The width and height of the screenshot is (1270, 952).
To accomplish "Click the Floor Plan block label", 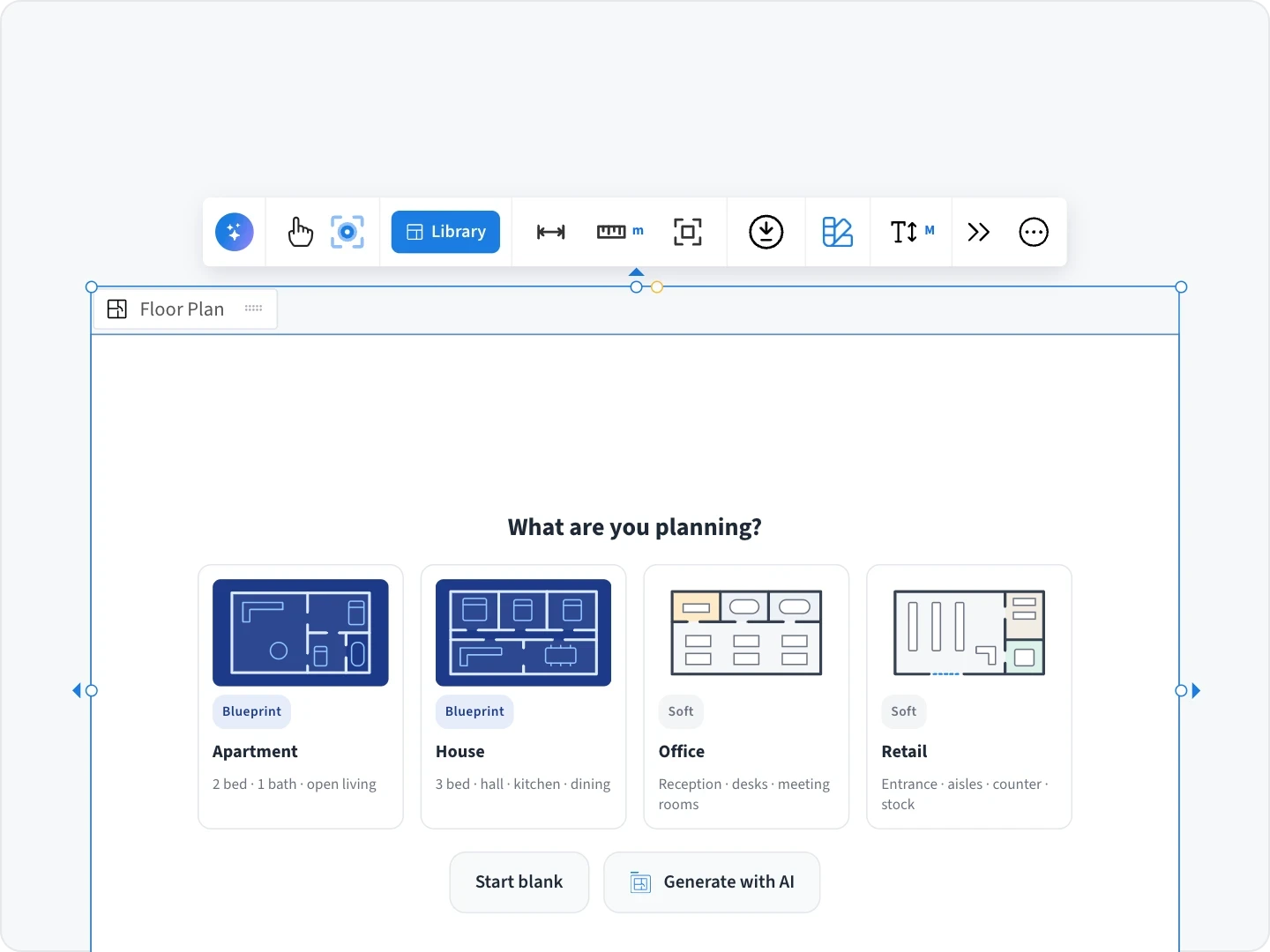I will pos(182,309).
